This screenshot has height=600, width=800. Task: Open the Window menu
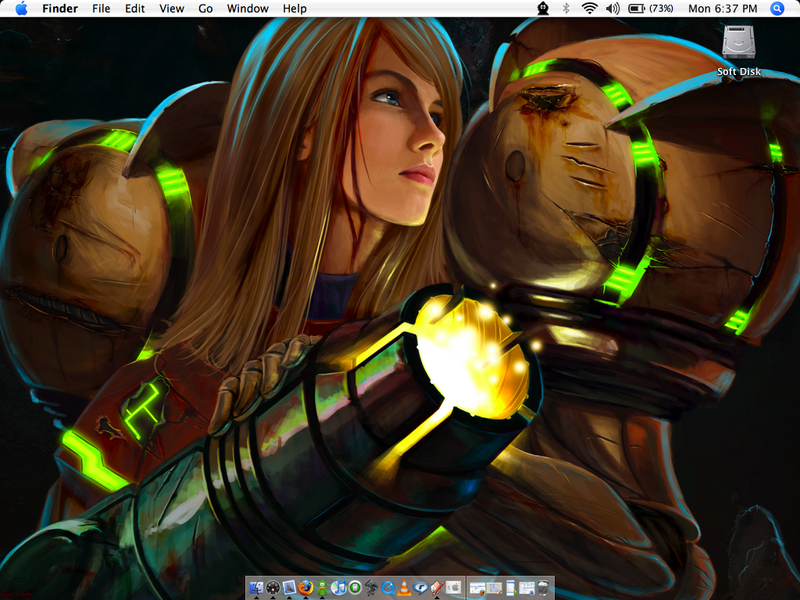point(247,9)
